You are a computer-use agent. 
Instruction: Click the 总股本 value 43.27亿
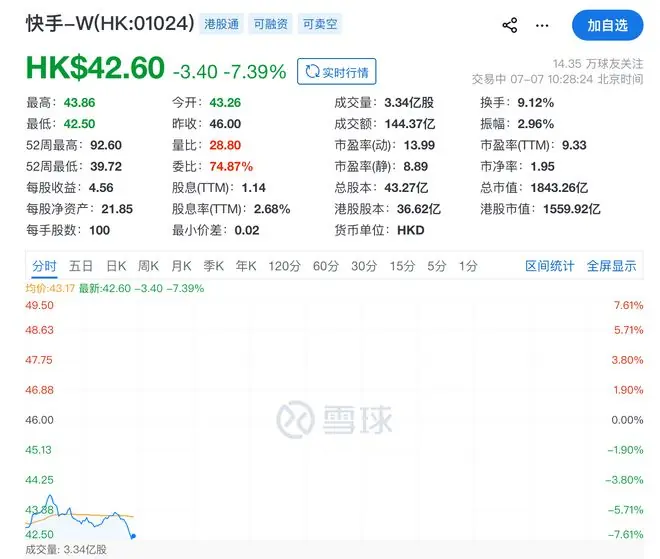coord(406,188)
